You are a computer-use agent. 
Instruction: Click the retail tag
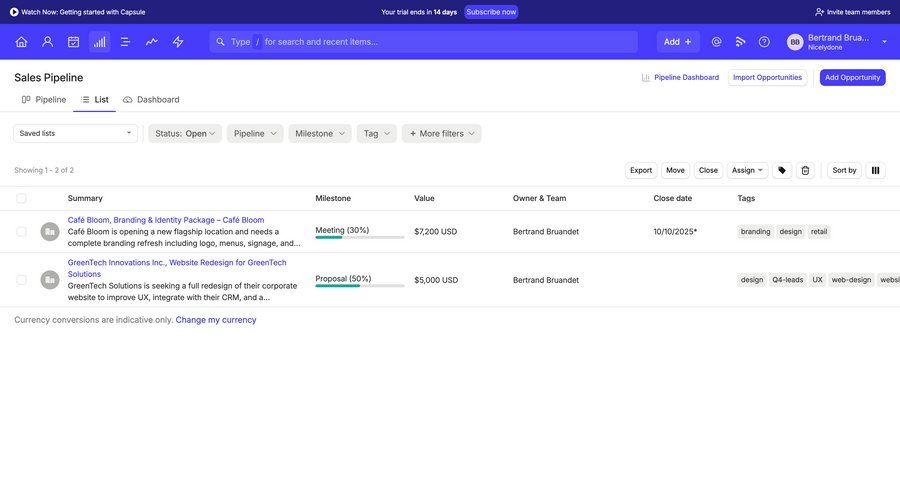click(x=818, y=231)
